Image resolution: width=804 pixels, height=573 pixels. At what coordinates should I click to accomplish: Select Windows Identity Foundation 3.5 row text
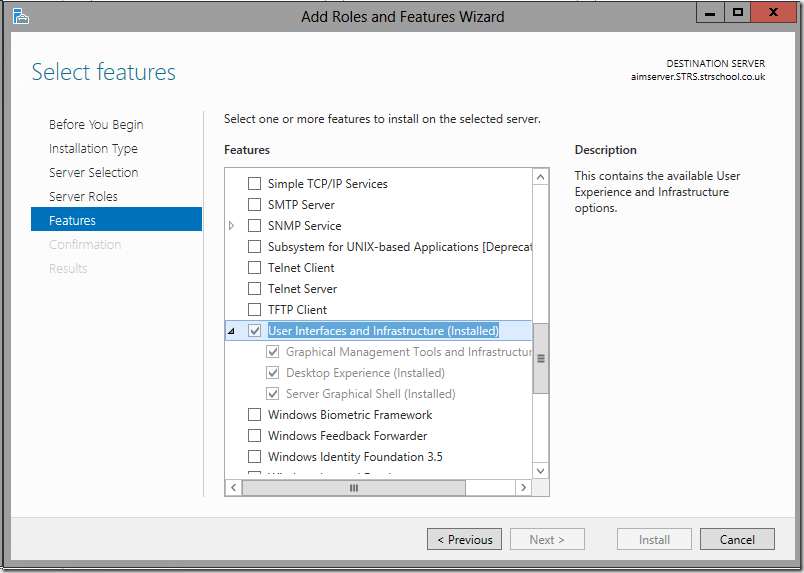tap(355, 457)
